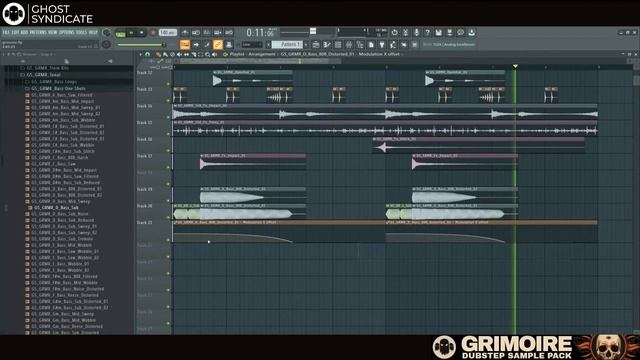Viewport: 640px width, 360px height.
Task: Click the download arrow export icon in top toolbar
Action: [471, 33]
